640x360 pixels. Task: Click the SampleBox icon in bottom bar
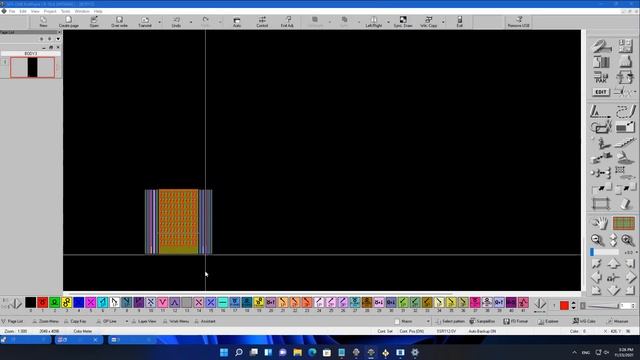(x=482, y=322)
